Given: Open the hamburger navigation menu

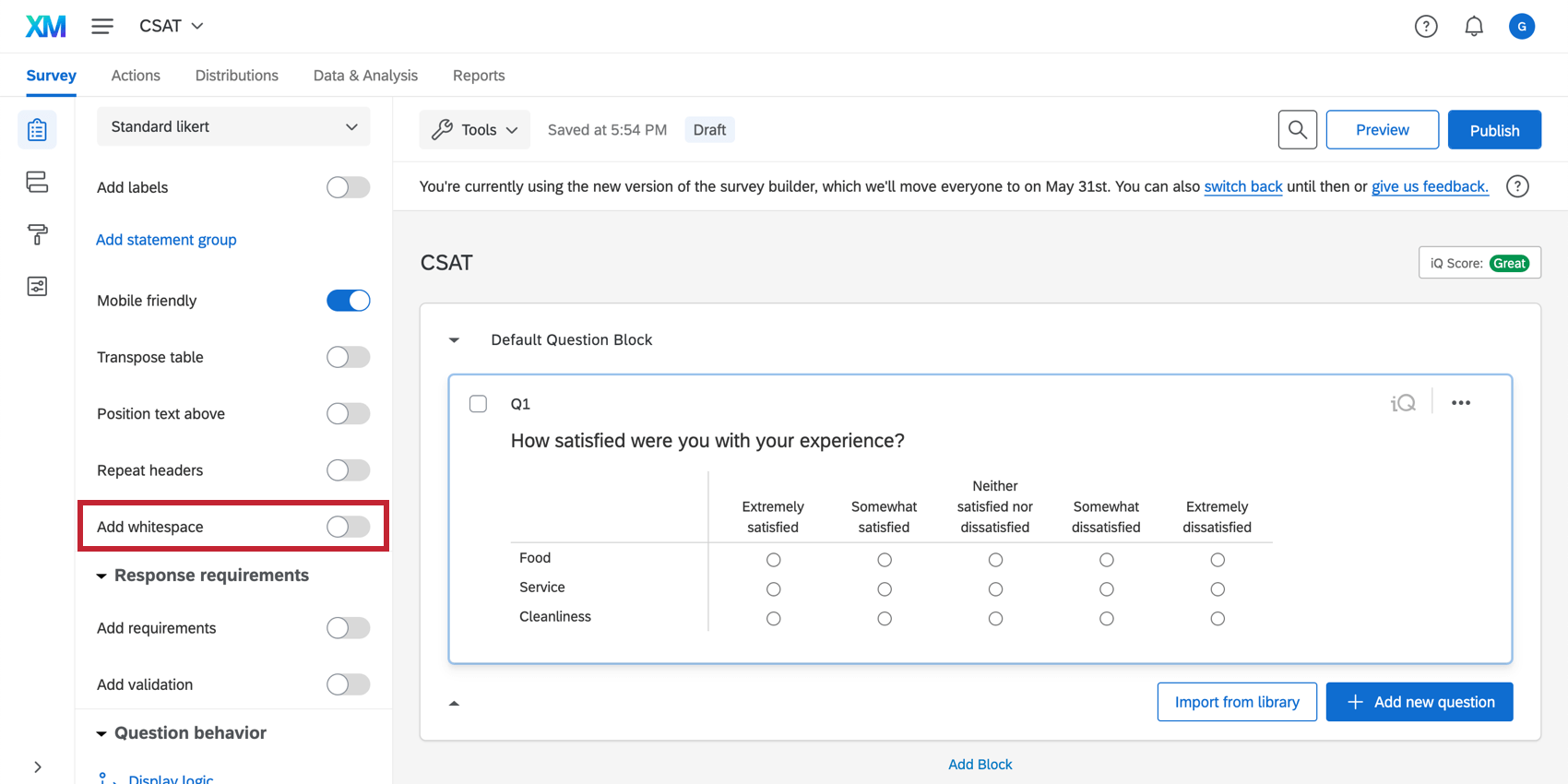Looking at the screenshot, I should point(102,26).
